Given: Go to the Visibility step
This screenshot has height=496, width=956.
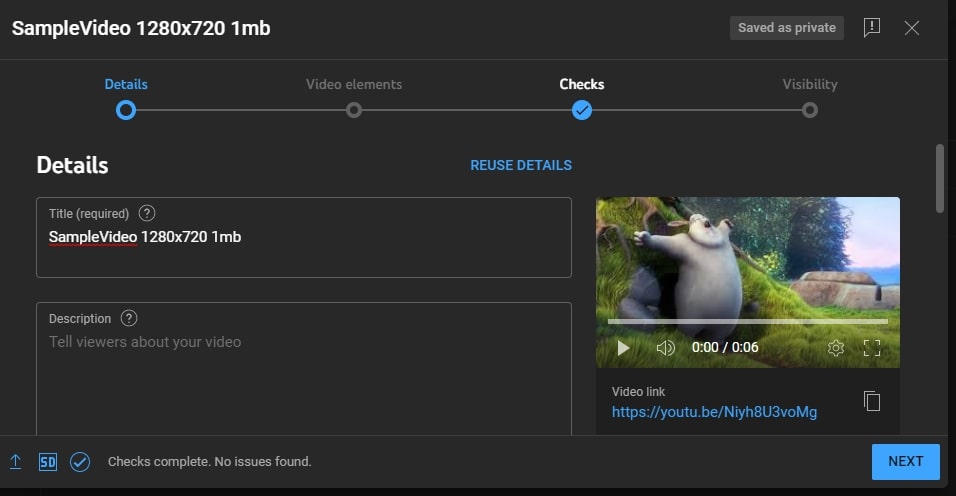Looking at the screenshot, I should tap(810, 84).
